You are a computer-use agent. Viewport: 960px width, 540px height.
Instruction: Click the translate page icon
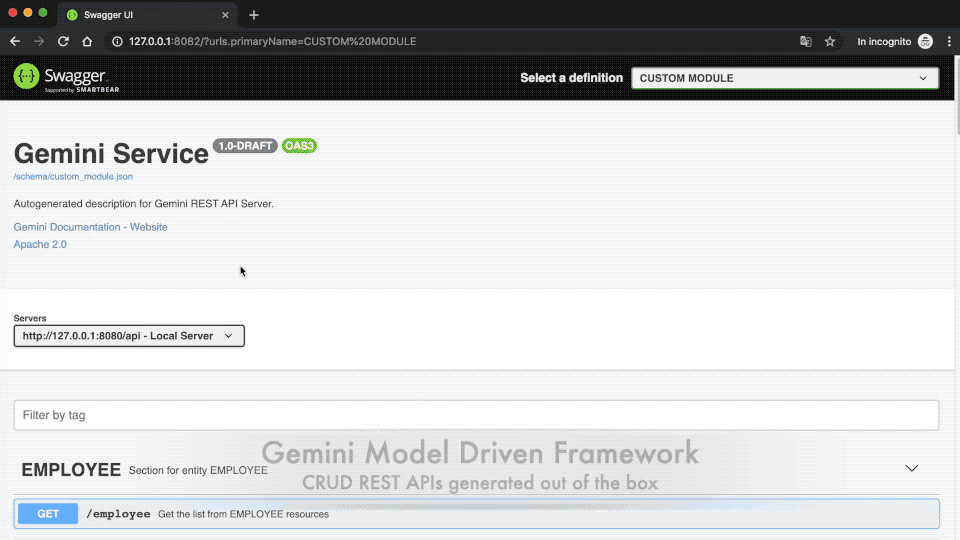point(806,42)
